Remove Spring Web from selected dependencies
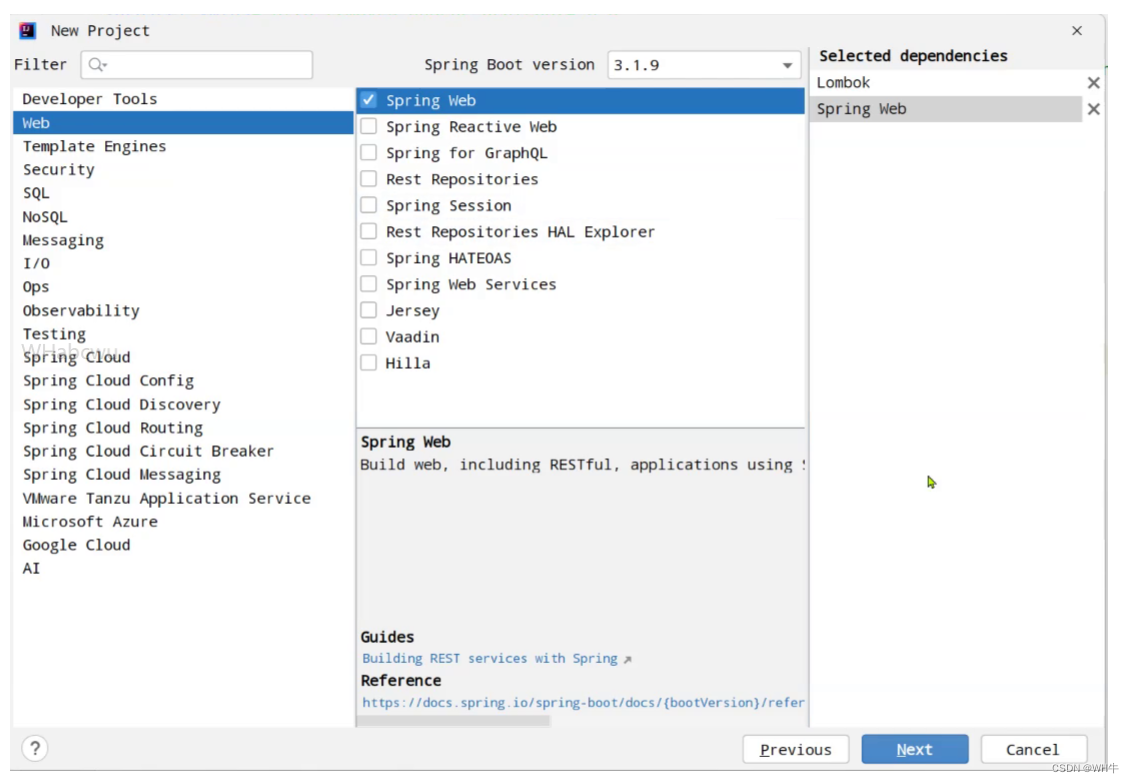This screenshot has width=1134, height=783. click(x=1094, y=109)
